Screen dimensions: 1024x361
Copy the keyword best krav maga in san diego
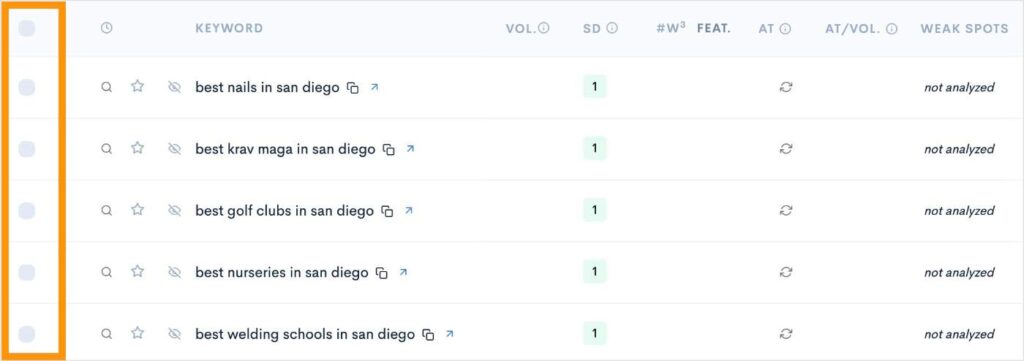[x=389, y=150]
